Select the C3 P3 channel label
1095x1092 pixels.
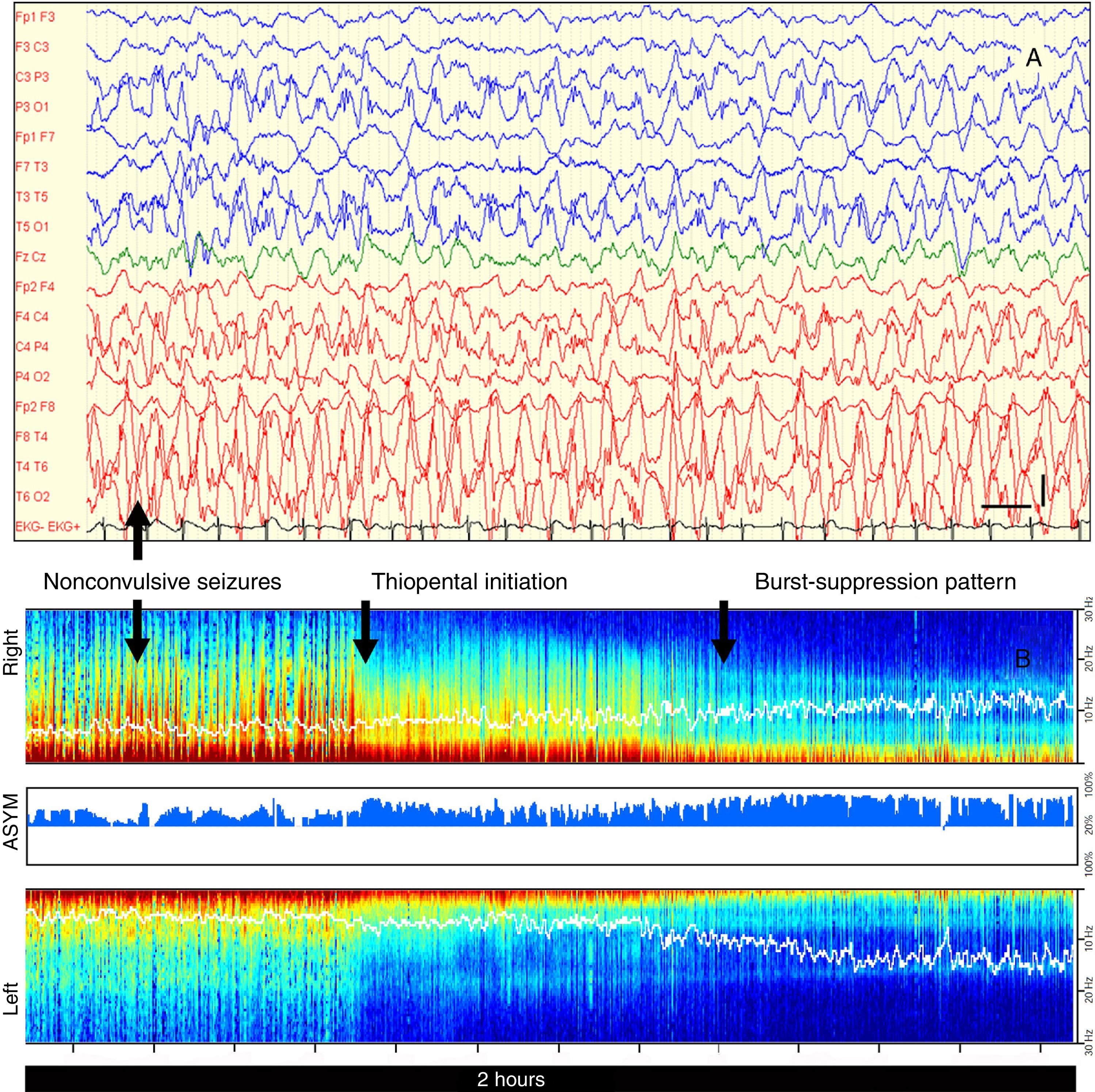pos(32,77)
